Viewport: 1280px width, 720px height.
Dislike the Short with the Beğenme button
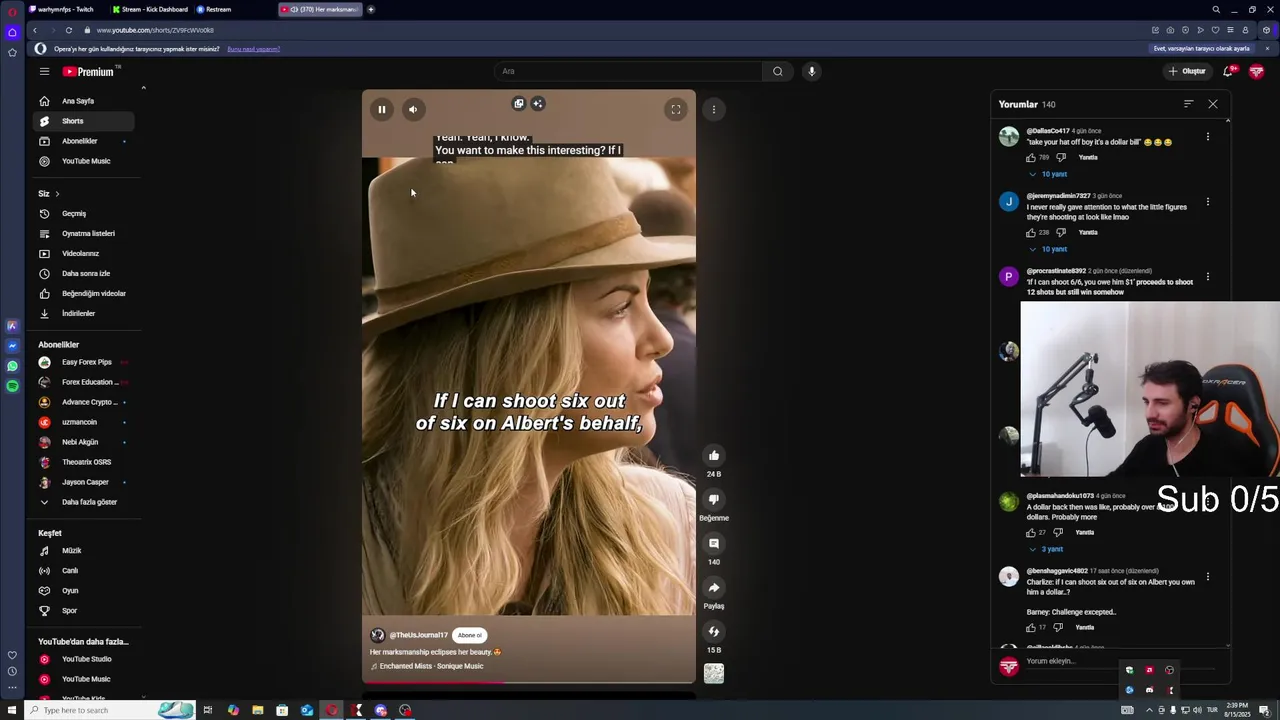coord(714,499)
